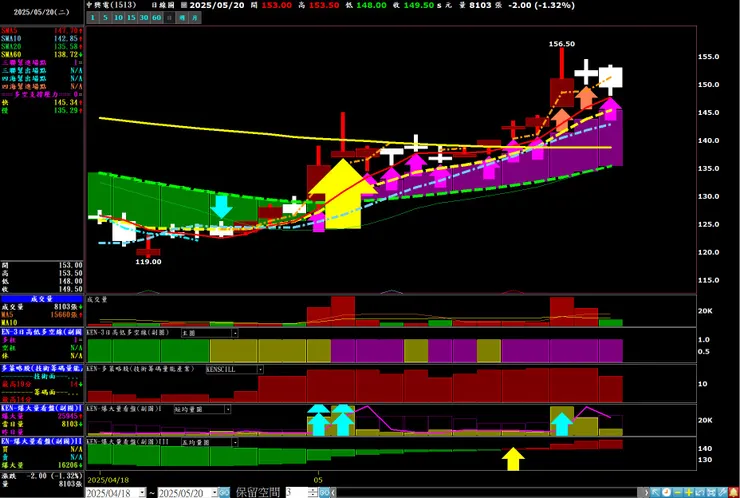Click the cyan down-arrow signal on price chart

[x=221, y=207]
